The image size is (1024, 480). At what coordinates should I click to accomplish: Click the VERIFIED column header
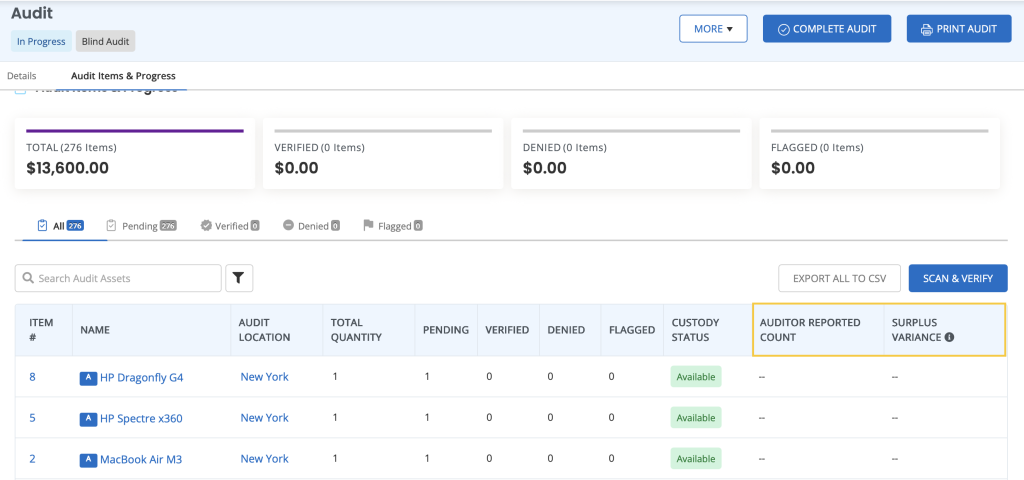tap(507, 330)
